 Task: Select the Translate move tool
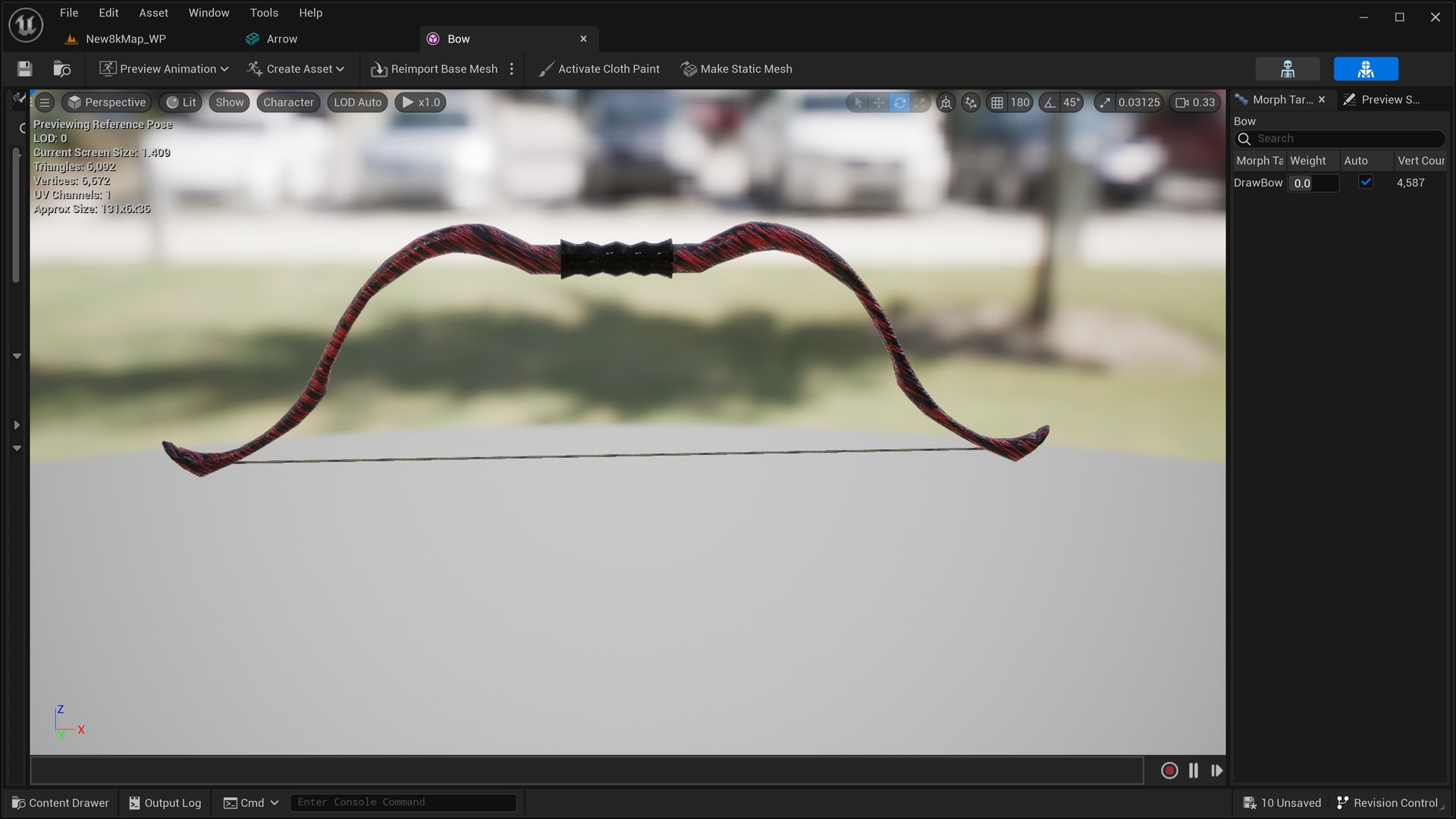878,102
